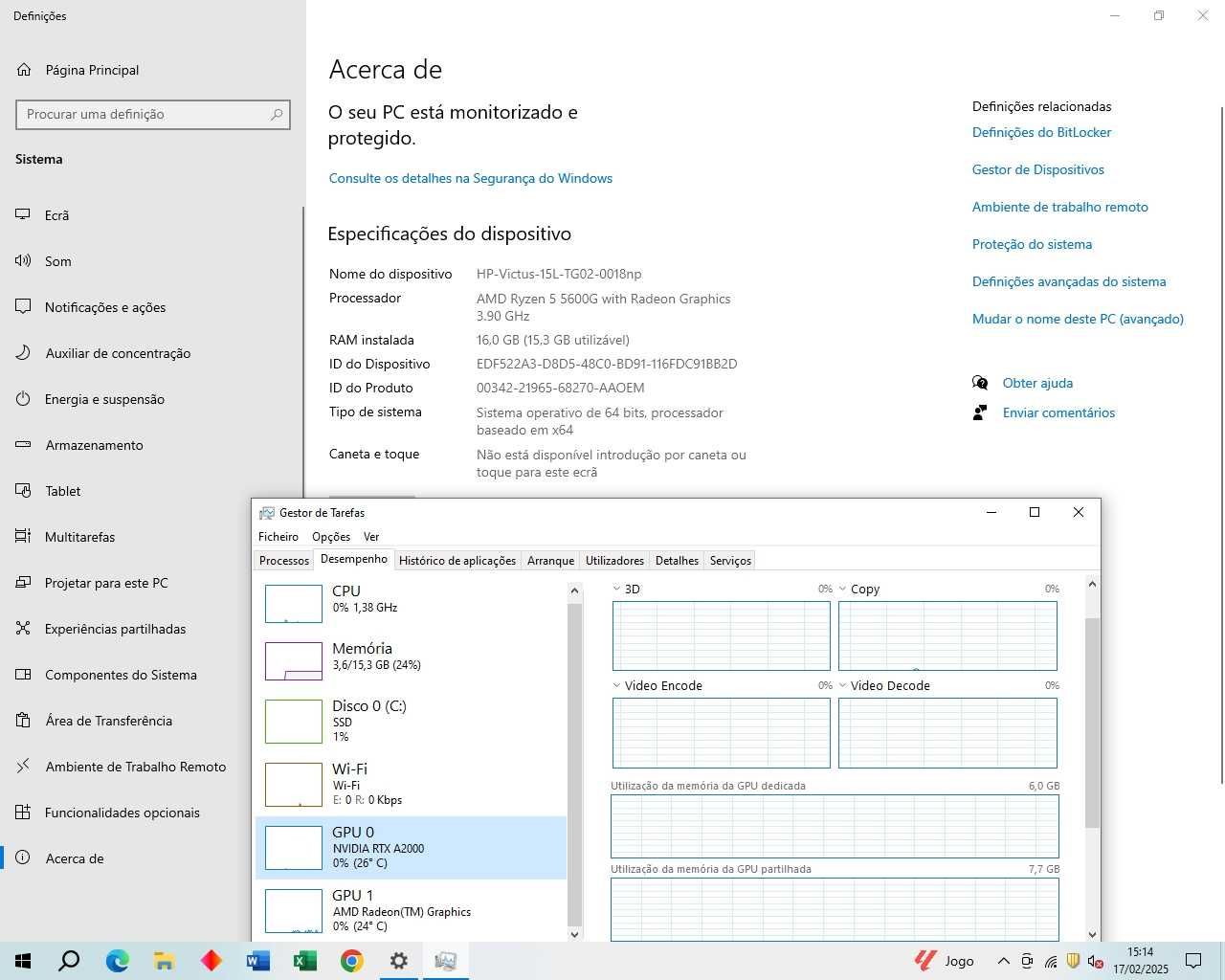Screen dimensions: 1225x980
Task: Open Opções menu in Gestor de Tarefas
Action: pyautogui.click(x=331, y=537)
